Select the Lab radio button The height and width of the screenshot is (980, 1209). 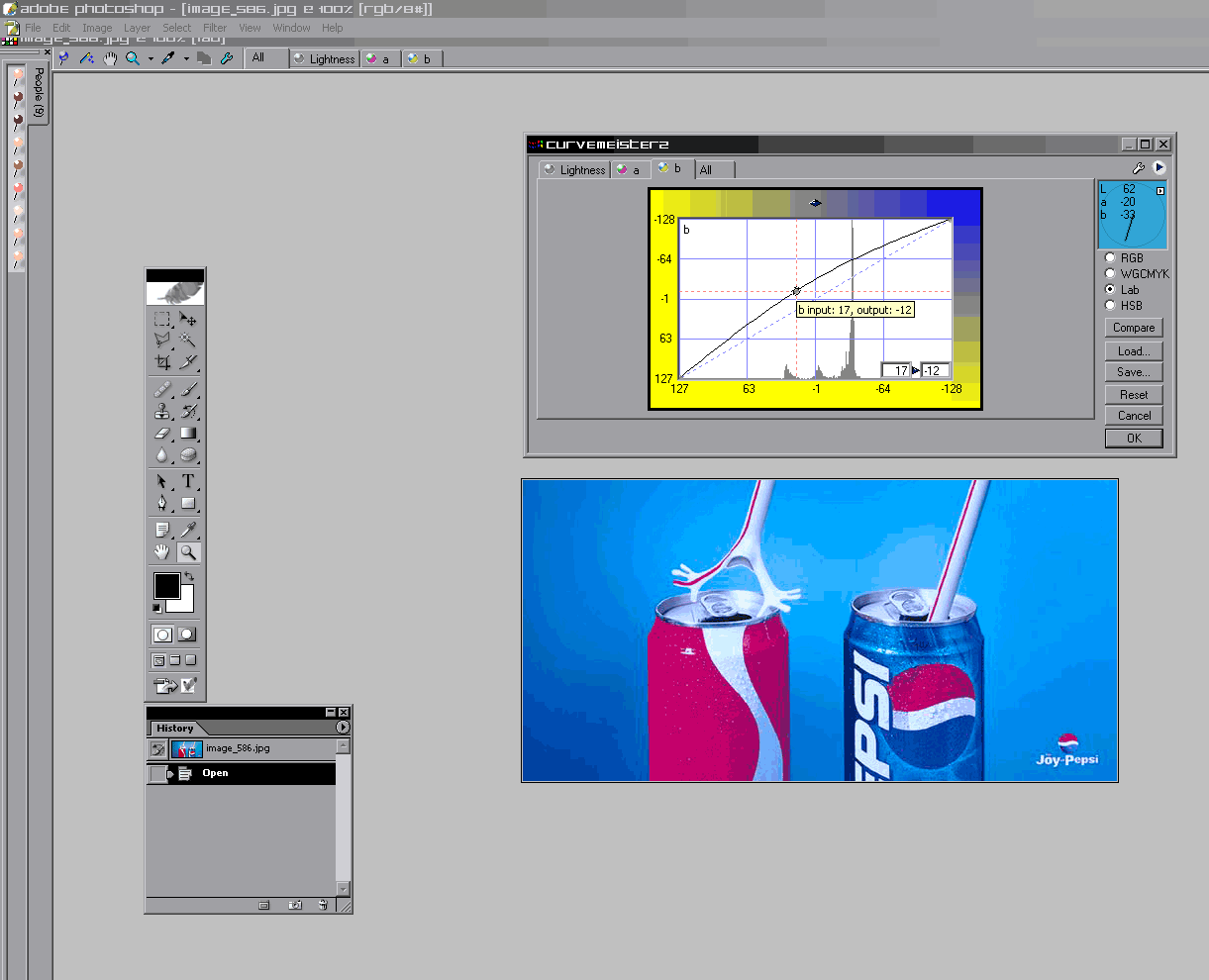click(1110, 289)
